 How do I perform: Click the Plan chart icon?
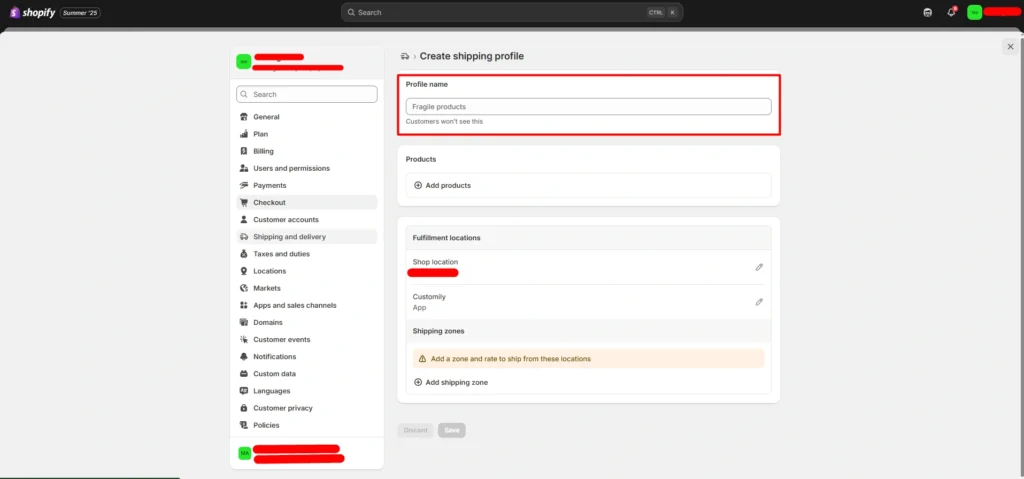point(244,134)
